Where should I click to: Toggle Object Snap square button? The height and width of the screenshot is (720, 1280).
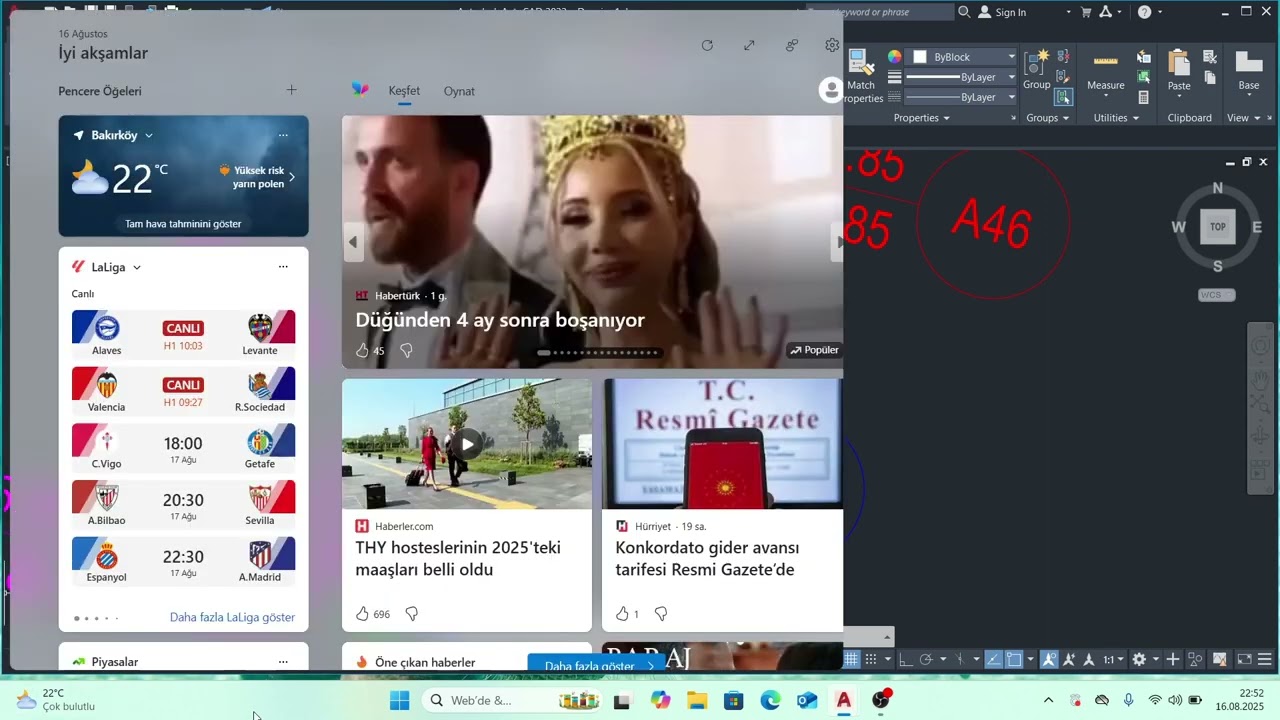tap(1014, 660)
